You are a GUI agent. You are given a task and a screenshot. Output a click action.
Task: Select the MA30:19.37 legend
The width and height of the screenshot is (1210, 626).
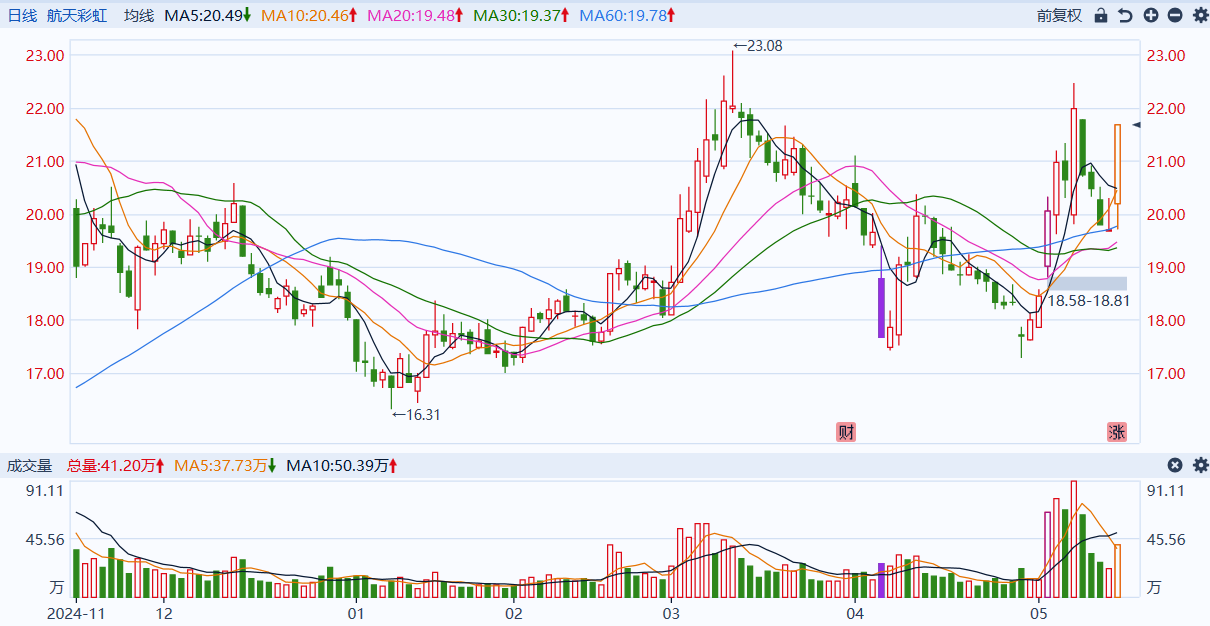click(x=521, y=15)
